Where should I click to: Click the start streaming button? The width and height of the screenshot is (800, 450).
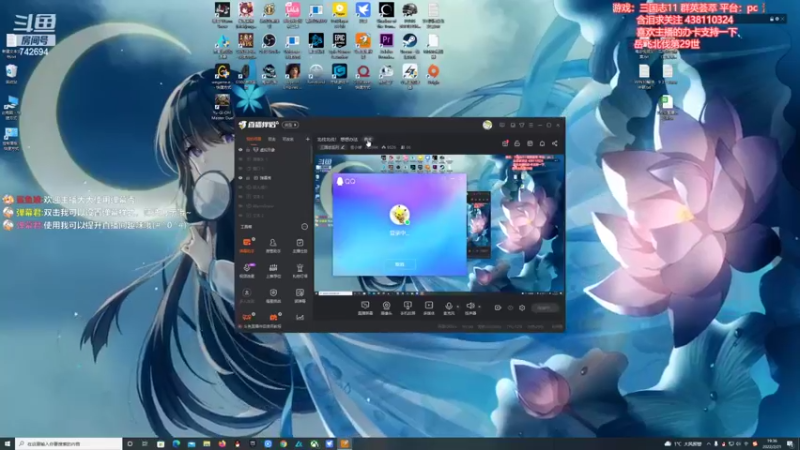544,308
